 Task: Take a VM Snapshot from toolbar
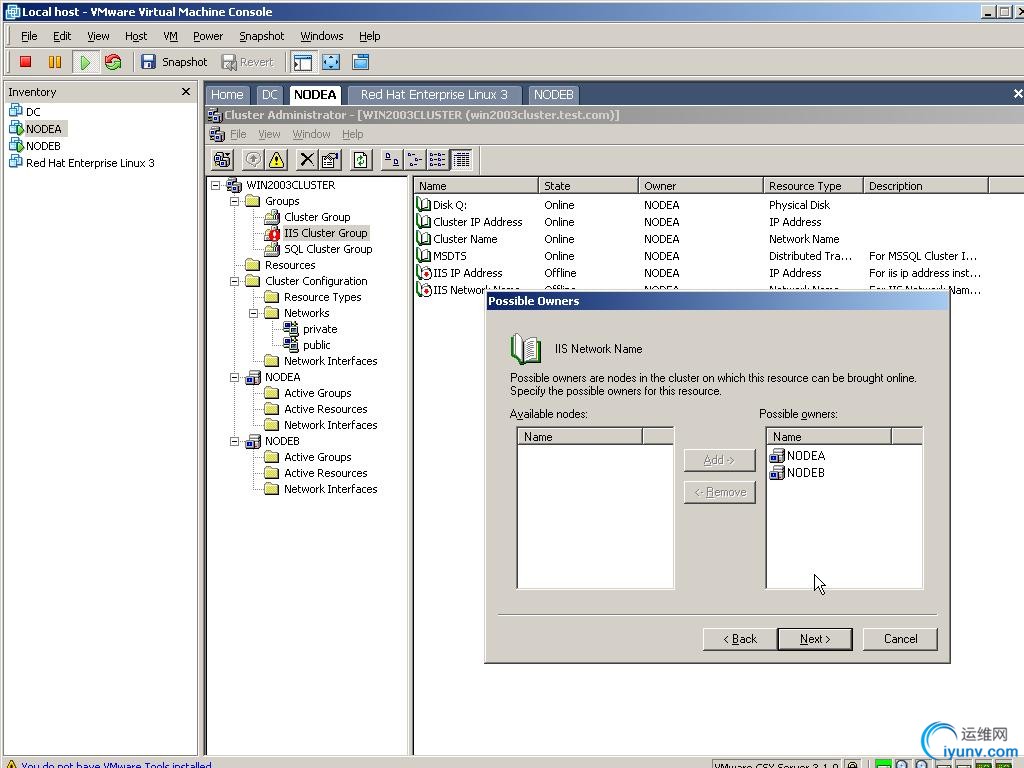click(174, 62)
